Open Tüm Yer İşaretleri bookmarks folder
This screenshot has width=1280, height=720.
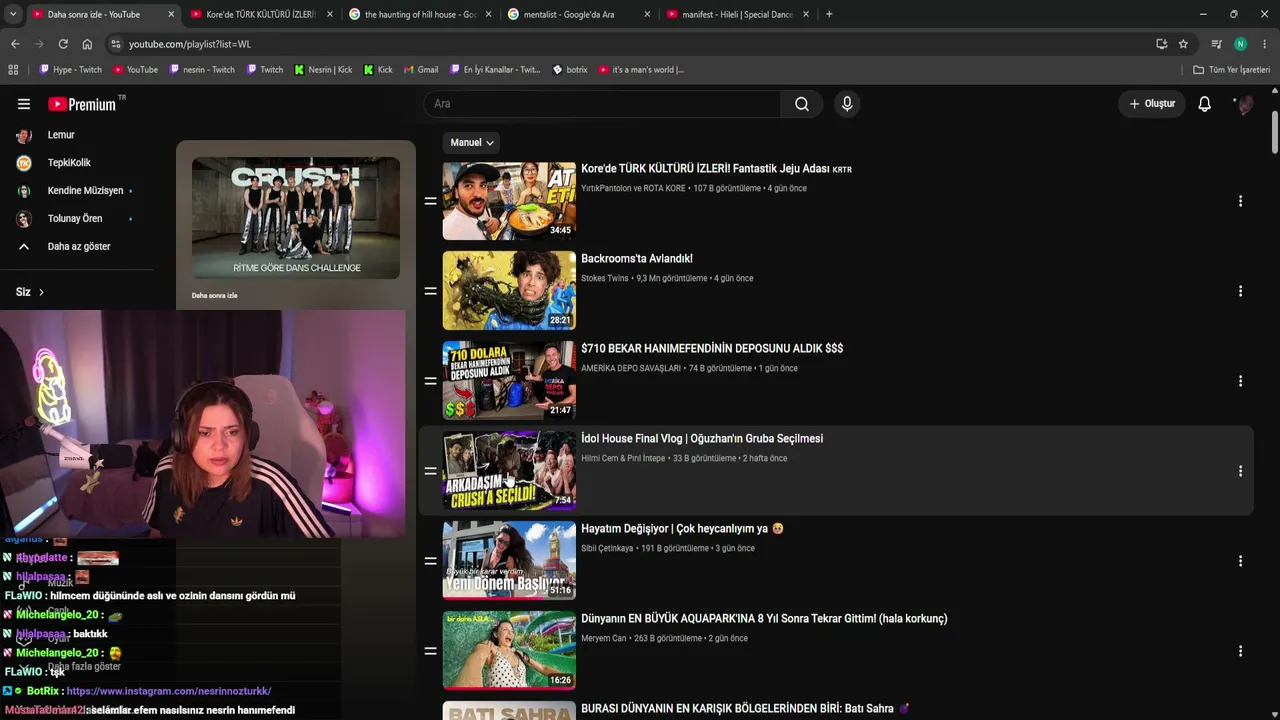1232,70
